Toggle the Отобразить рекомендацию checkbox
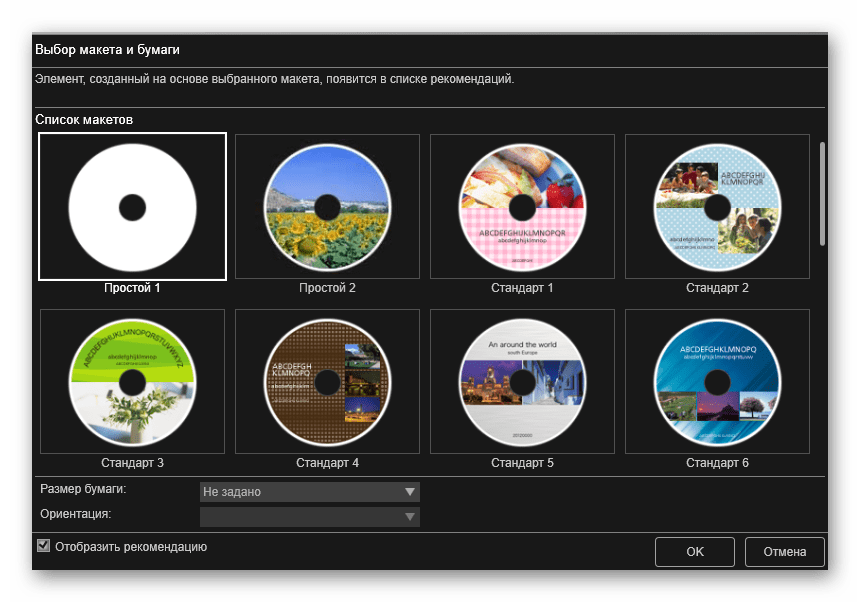The width and height of the screenshot is (860, 602). pyautogui.click(x=43, y=546)
